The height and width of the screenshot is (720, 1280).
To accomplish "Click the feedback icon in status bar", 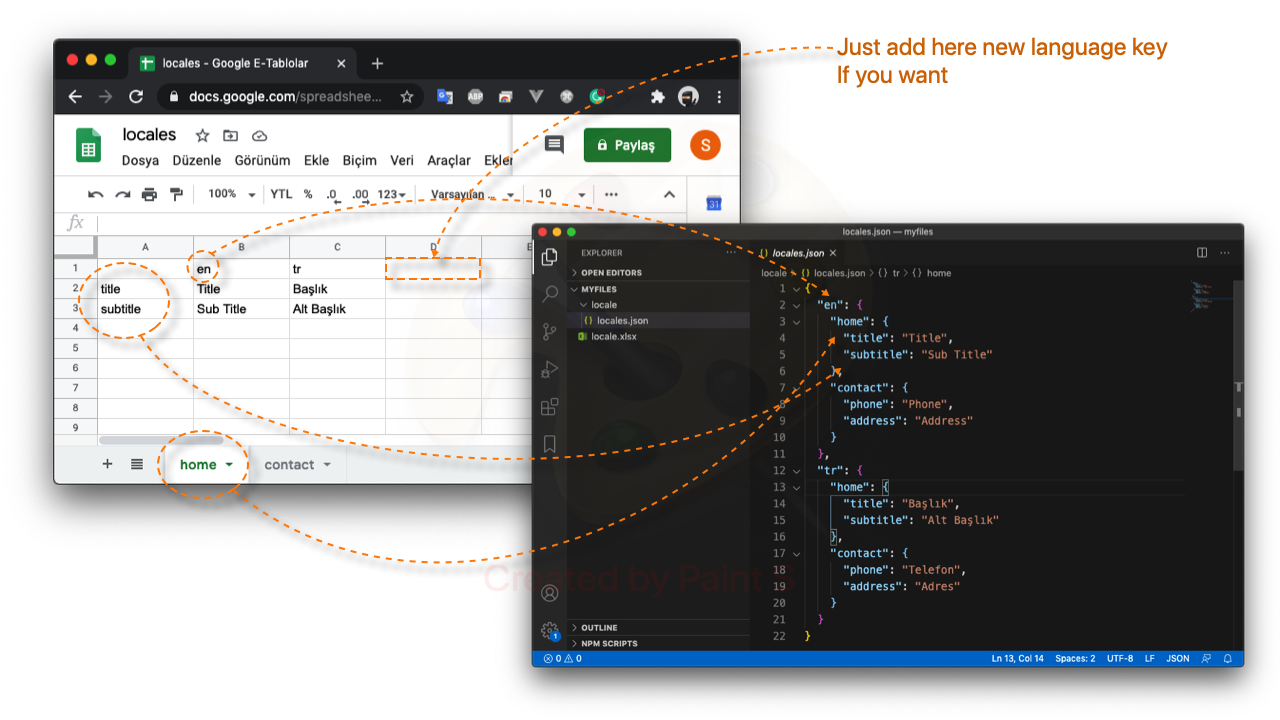I will click(1206, 659).
